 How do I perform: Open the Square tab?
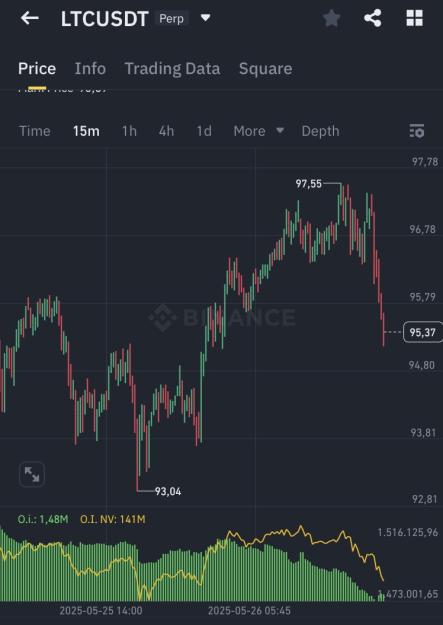click(266, 69)
